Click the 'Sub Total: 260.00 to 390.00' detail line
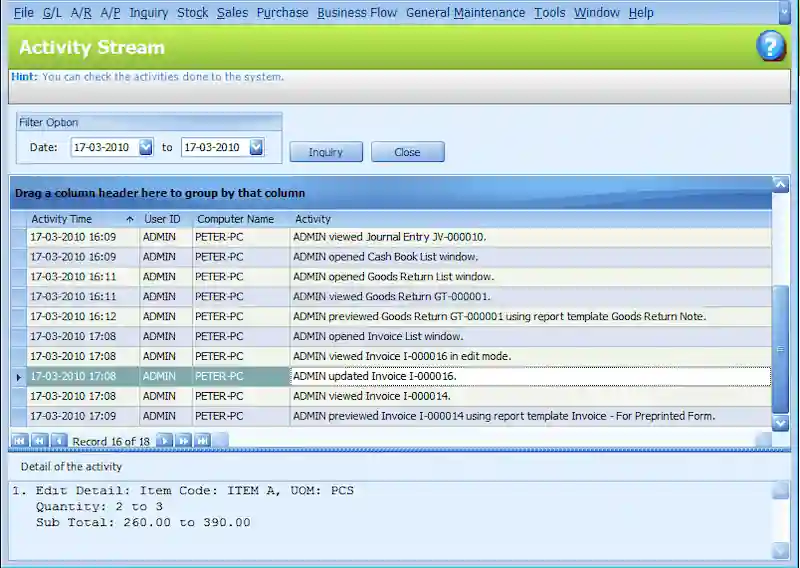Screen dimensions: 800x568 143,523
